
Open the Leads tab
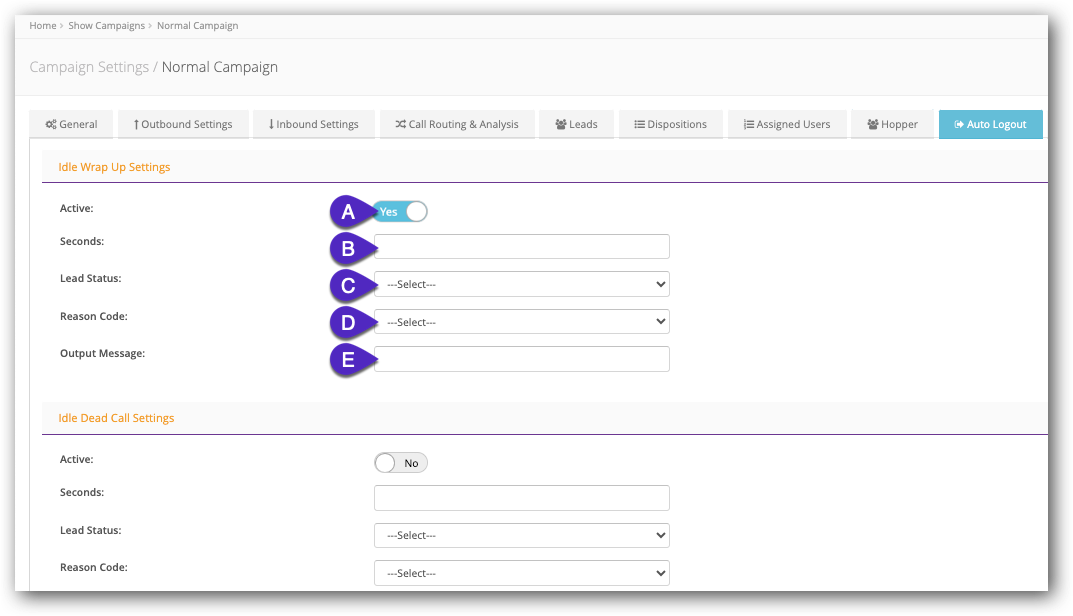[576, 124]
